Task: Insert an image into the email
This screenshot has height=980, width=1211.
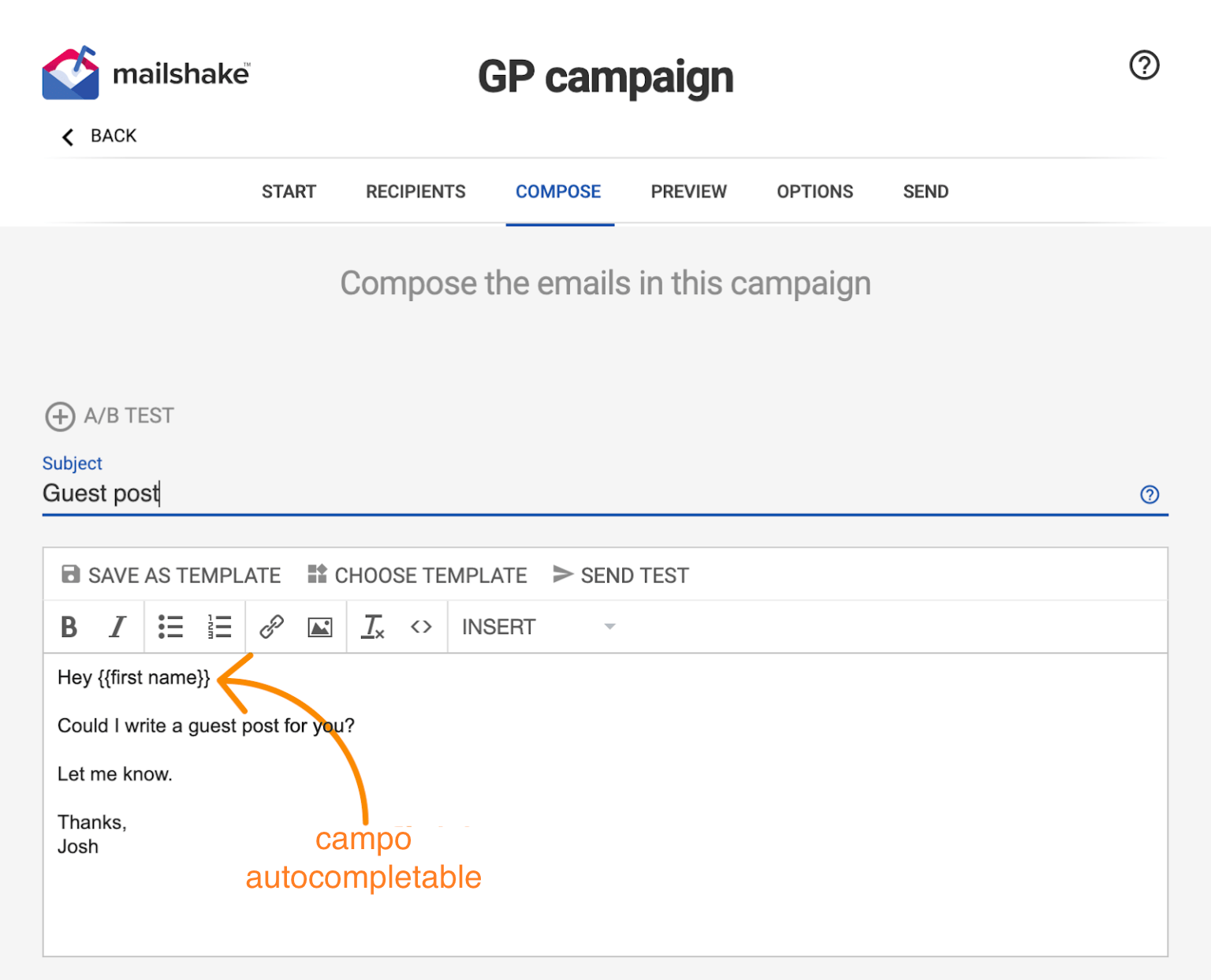Action: pos(319,627)
